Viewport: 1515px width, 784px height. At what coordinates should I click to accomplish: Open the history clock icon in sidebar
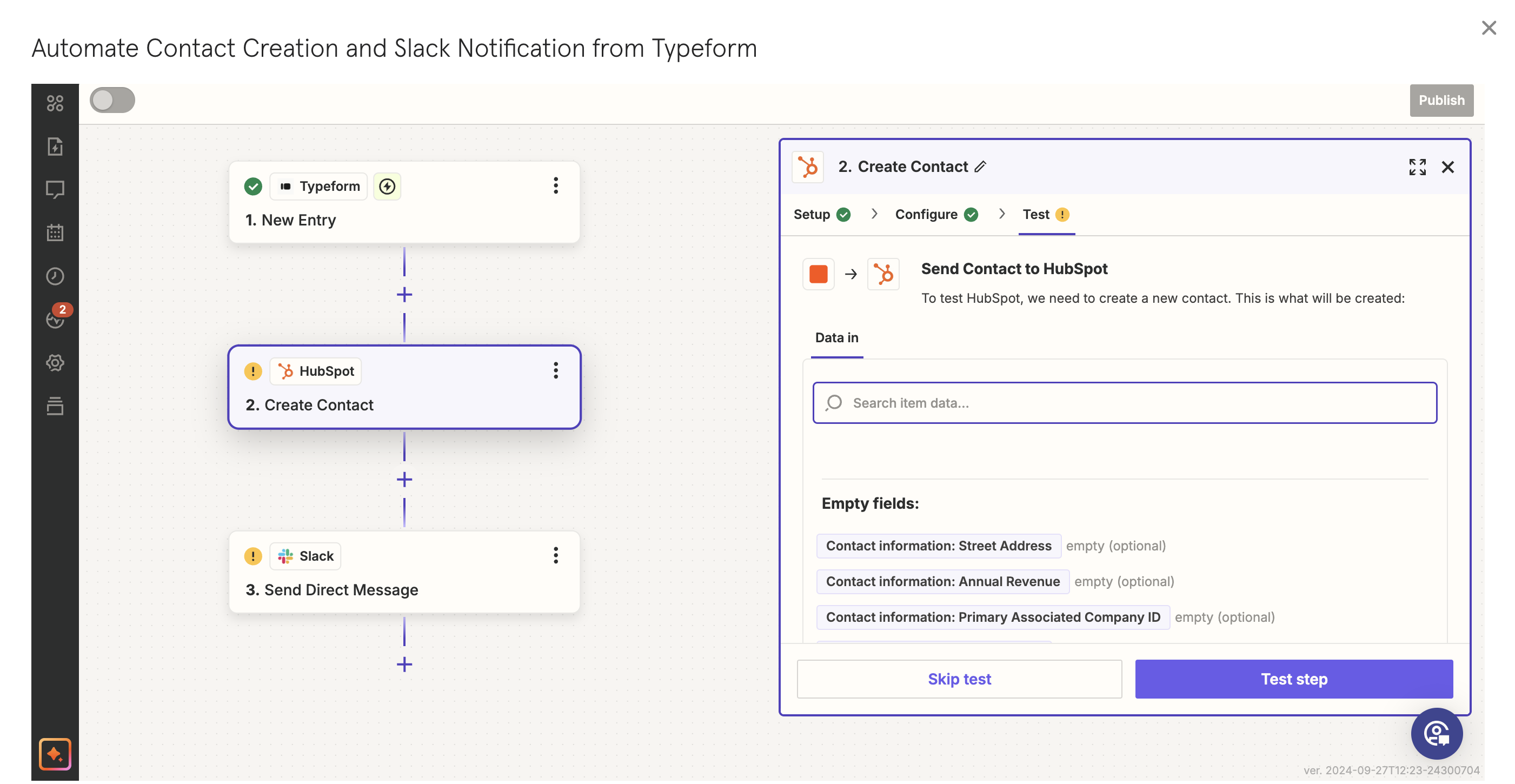tap(55, 276)
